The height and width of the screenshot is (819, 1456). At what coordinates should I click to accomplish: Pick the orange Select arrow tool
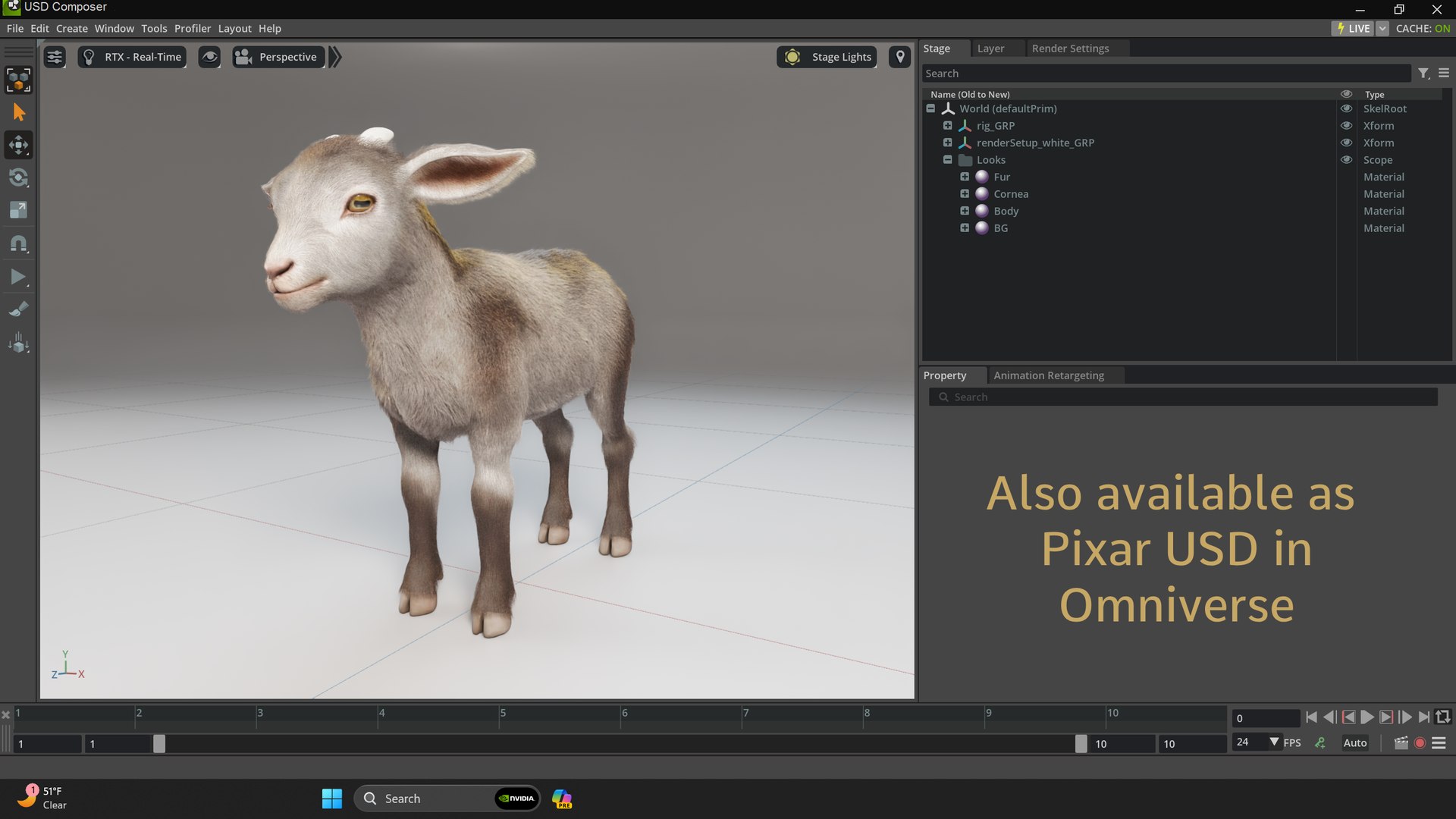point(19,112)
